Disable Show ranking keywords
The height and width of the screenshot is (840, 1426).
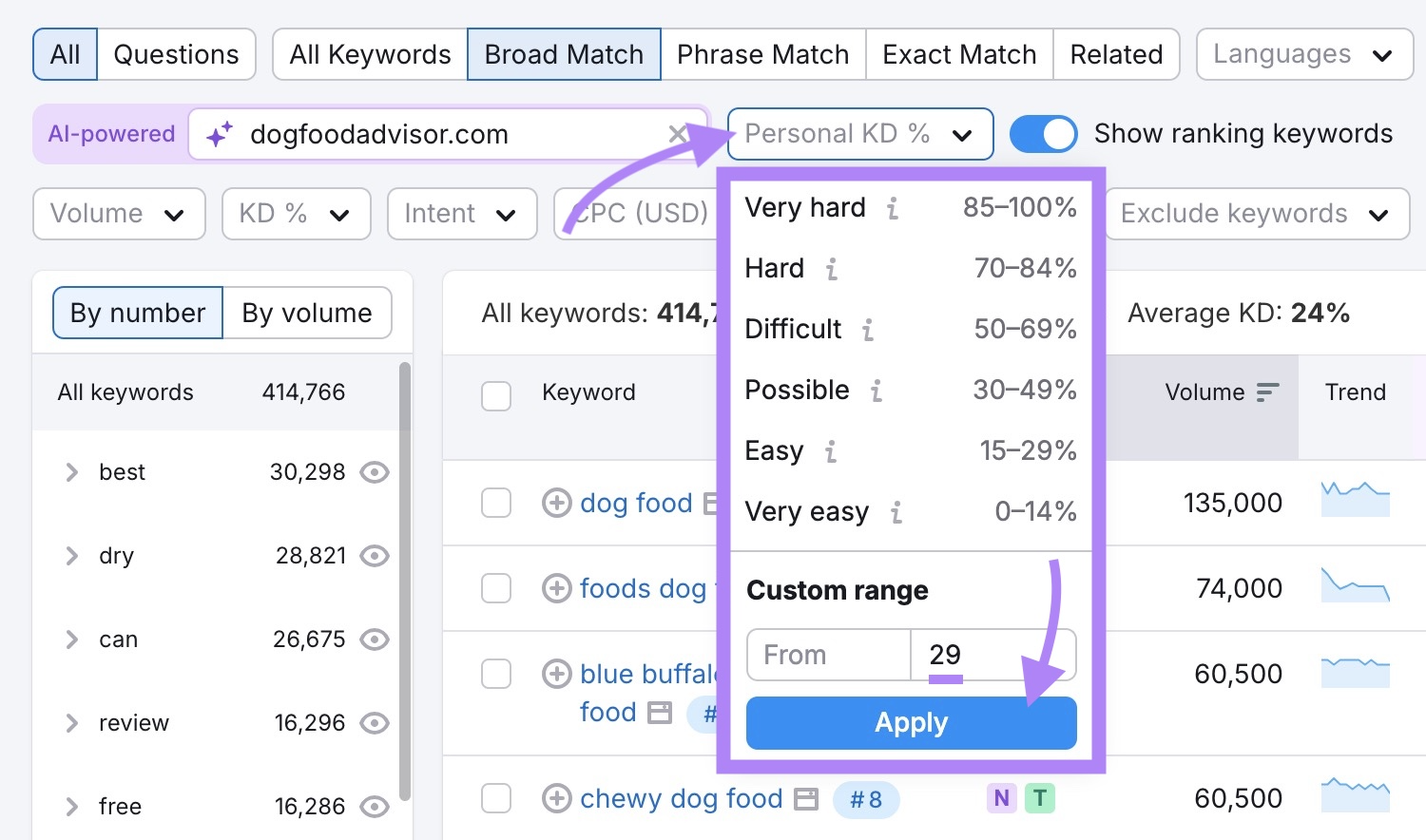pyautogui.click(x=1043, y=134)
